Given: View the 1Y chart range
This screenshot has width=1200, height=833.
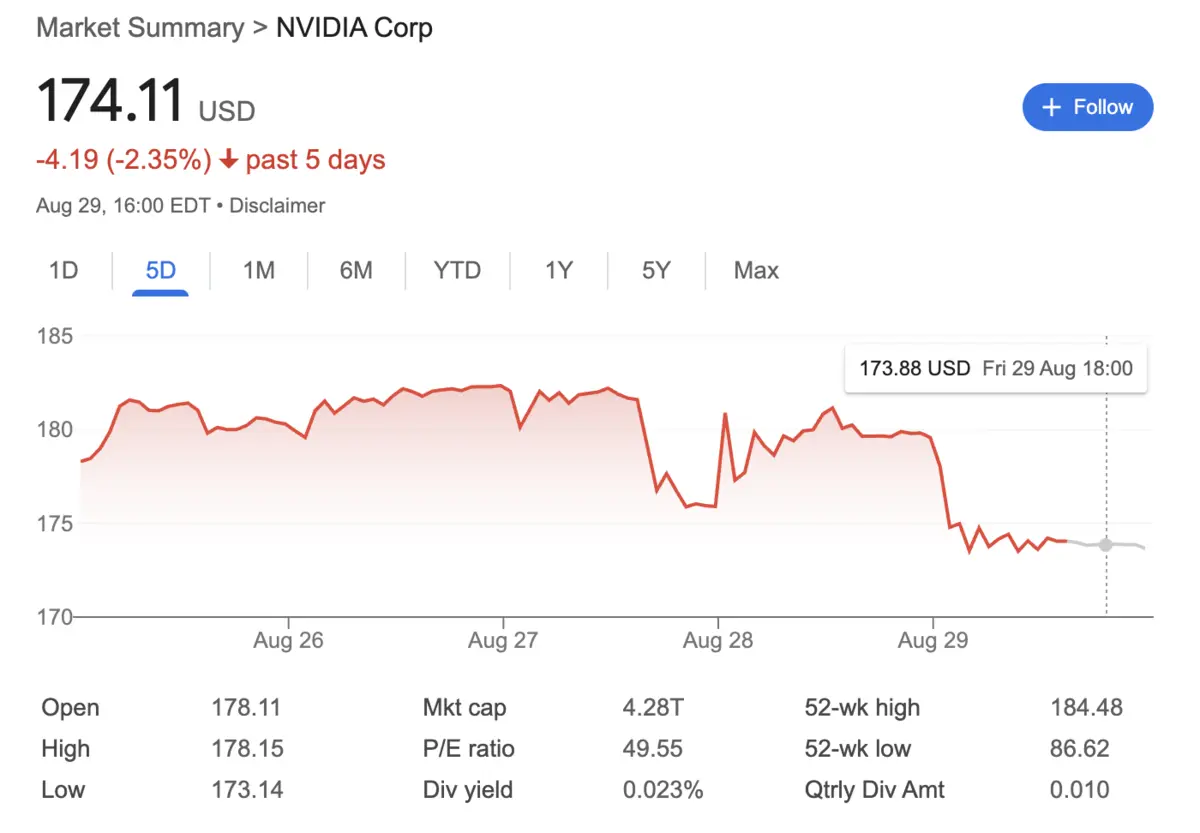Looking at the screenshot, I should 558,270.
